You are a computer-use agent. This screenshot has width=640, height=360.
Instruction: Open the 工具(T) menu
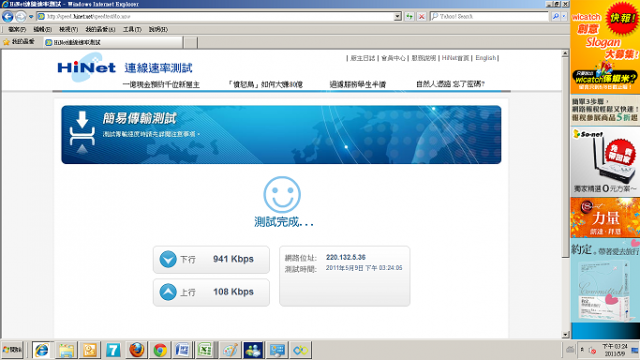coord(132,29)
